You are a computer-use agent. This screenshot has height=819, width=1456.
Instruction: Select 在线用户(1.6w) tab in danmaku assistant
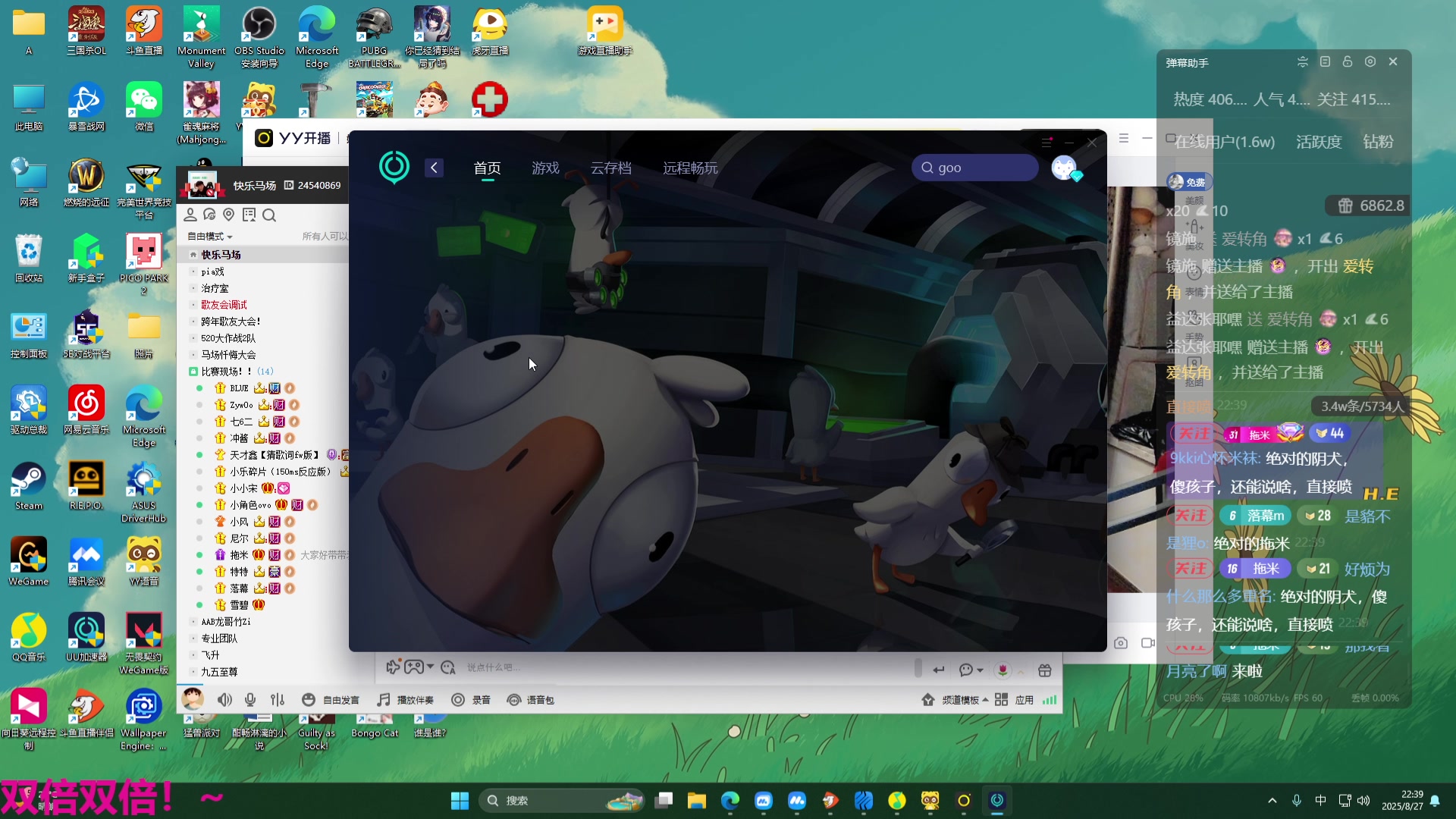tap(1225, 142)
